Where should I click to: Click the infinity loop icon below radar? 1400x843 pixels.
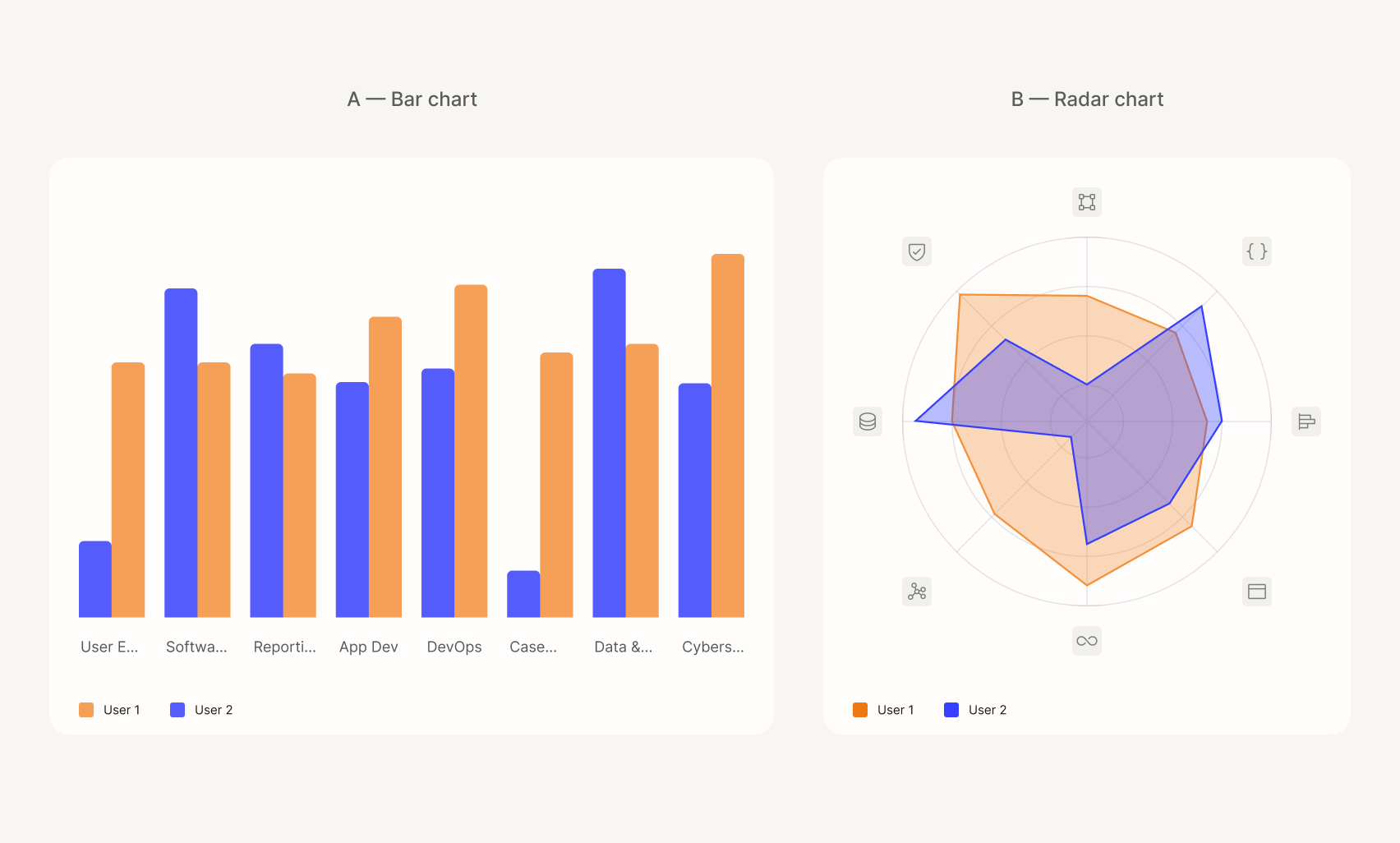pos(1087,641)
